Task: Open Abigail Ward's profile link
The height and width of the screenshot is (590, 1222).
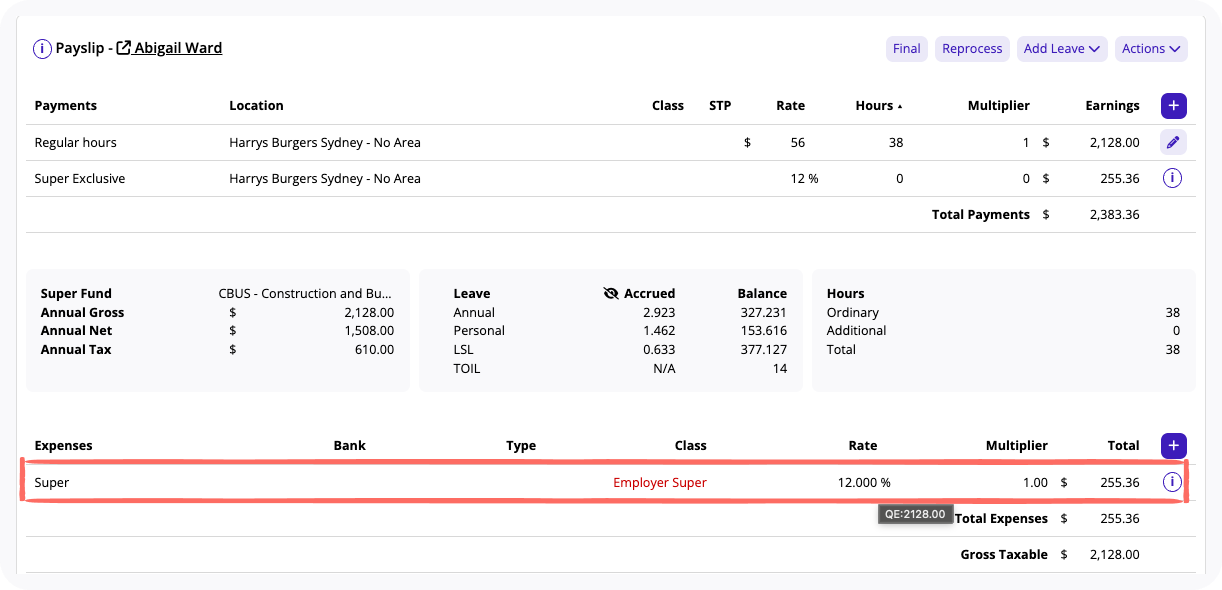Action: [178, 47]
